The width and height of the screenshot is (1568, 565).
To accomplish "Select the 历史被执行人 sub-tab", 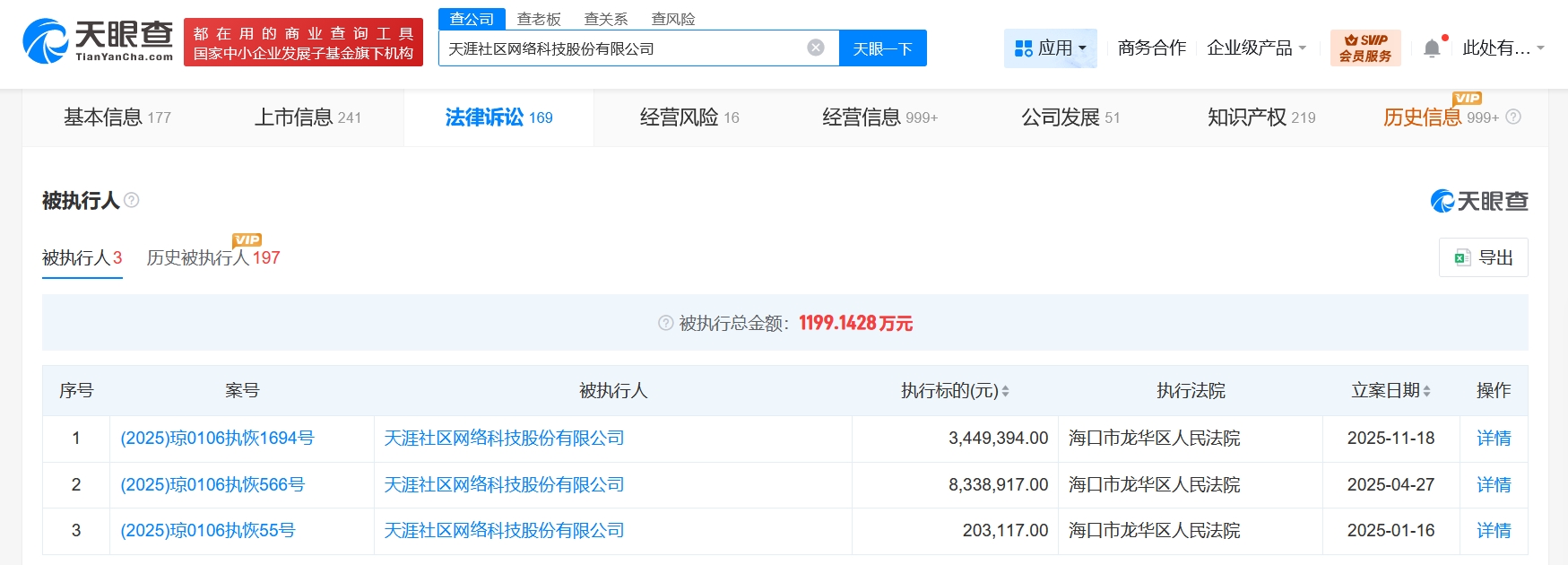I will [x=212, y=258].
